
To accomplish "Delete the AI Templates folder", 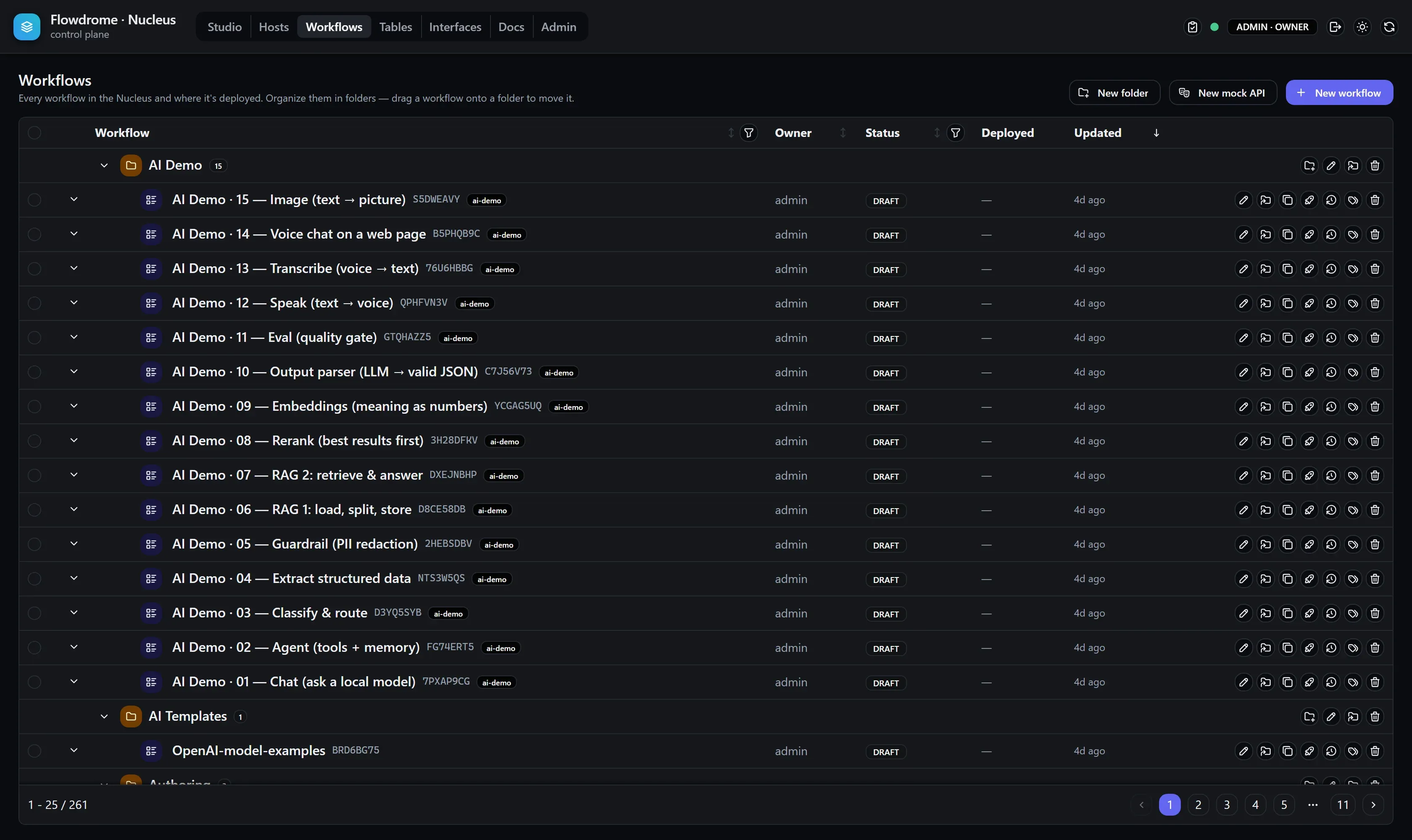I will point(1375,717).
